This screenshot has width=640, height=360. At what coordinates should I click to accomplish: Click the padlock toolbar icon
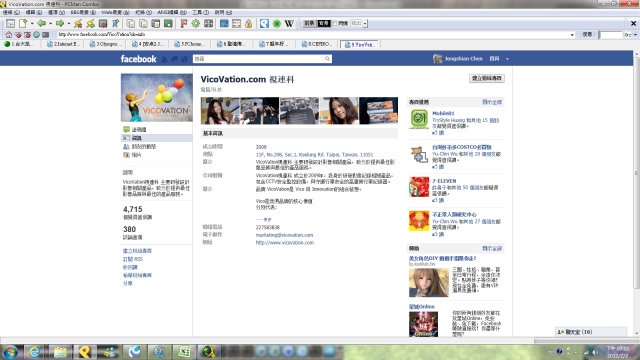(x=249, y=24)
